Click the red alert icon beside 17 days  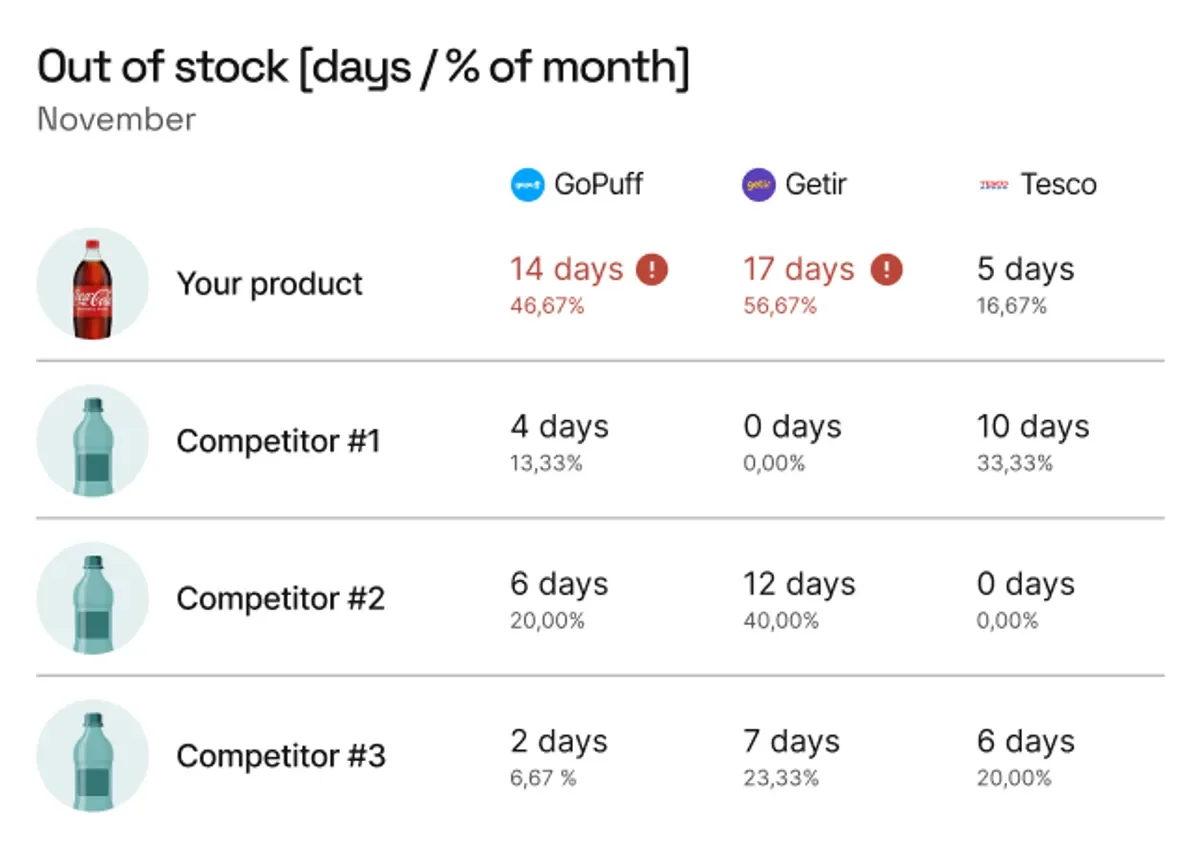tap(886, 269)
